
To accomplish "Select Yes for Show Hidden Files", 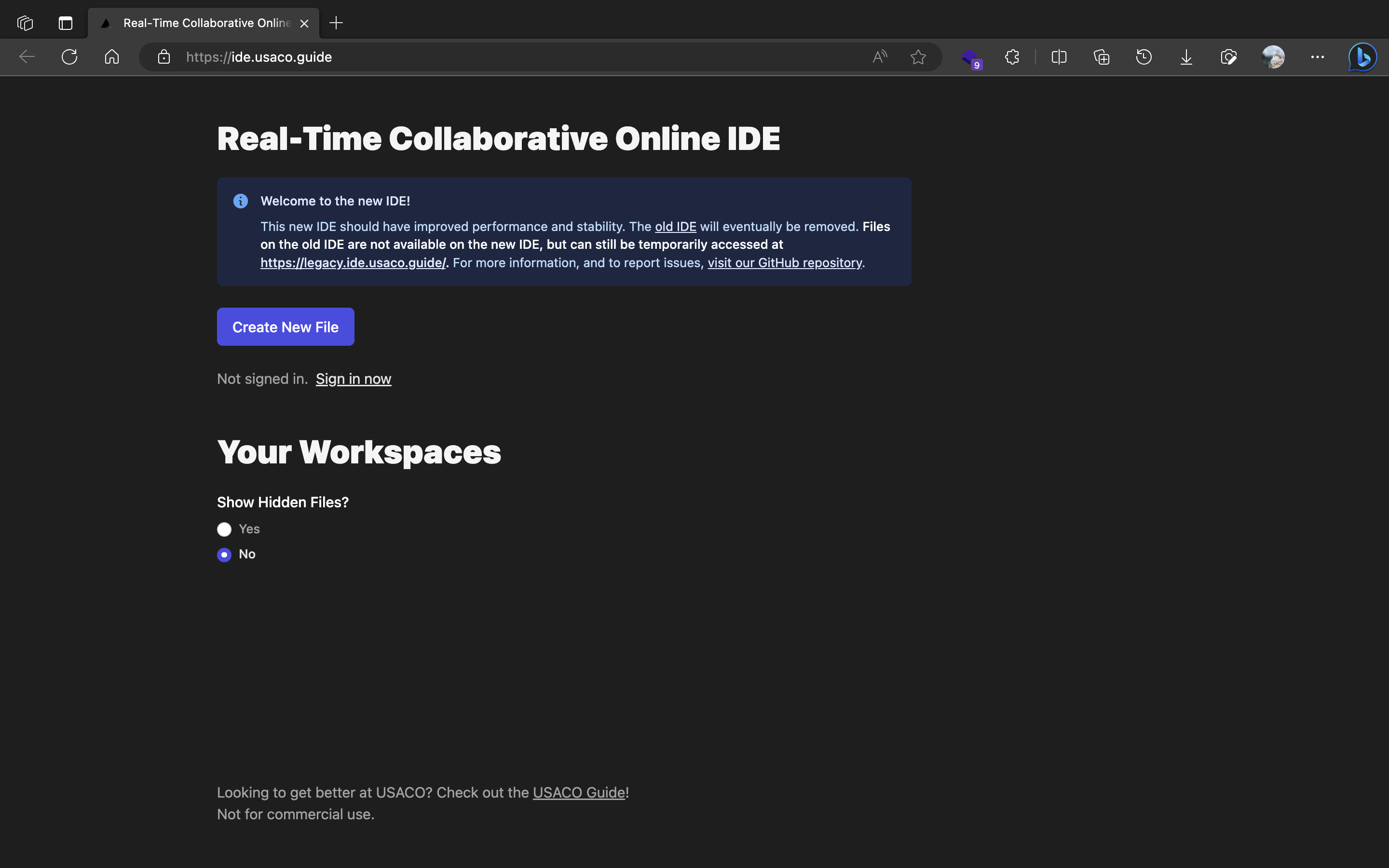I will click(x=224, y=529).
